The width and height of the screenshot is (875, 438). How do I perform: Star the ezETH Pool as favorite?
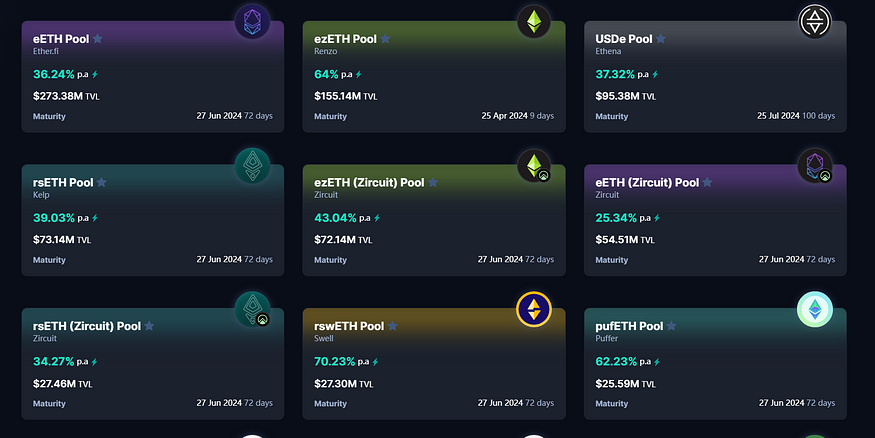click(386, 39)
